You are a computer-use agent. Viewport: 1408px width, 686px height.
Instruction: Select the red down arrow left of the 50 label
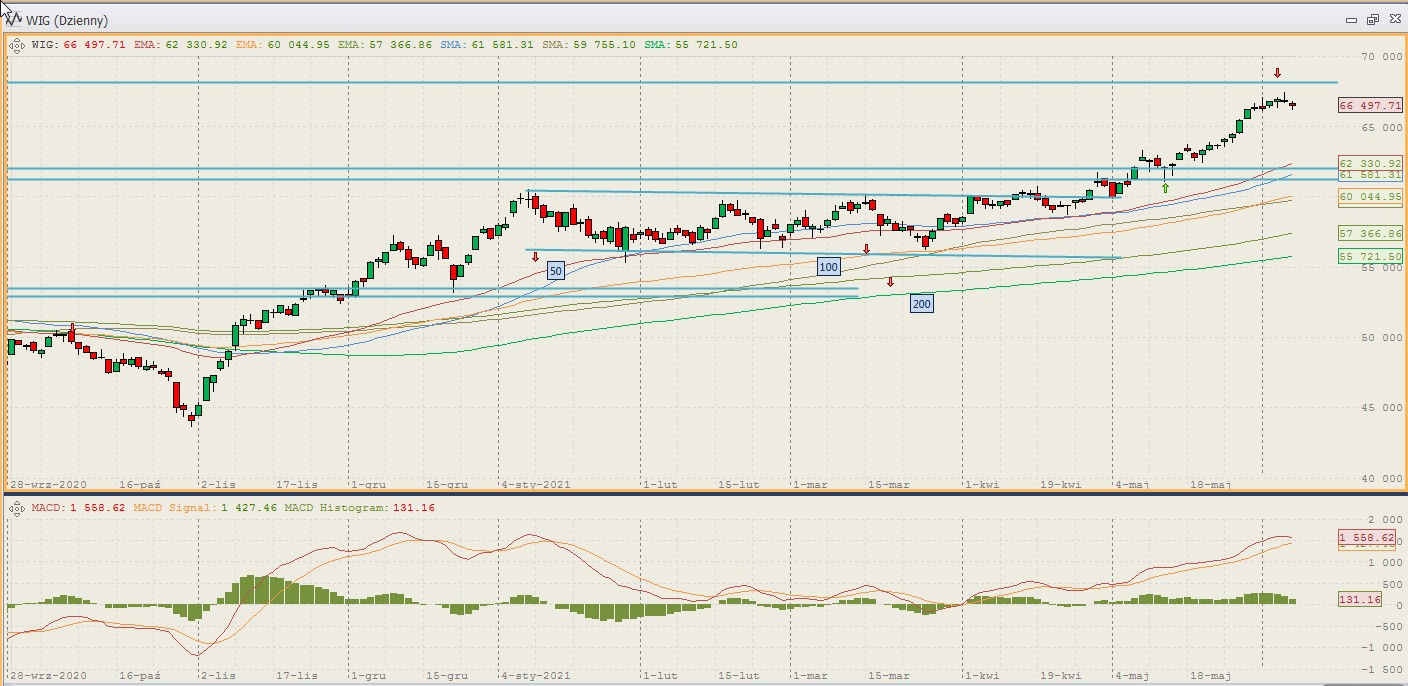tap(535, 257)
